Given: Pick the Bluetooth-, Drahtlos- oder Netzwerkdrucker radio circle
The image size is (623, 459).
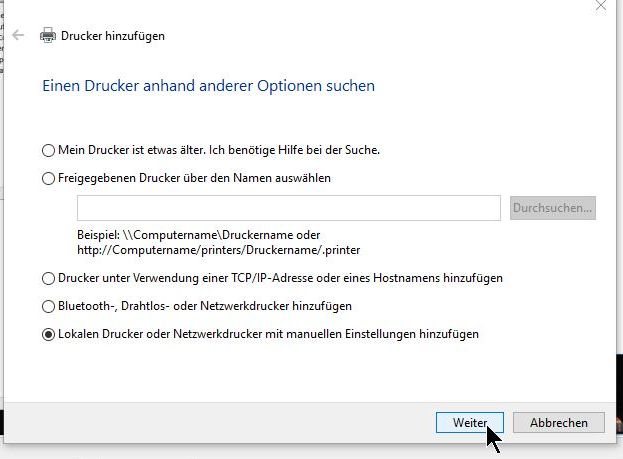Looking at the screenshot, I should pos(48,306).
